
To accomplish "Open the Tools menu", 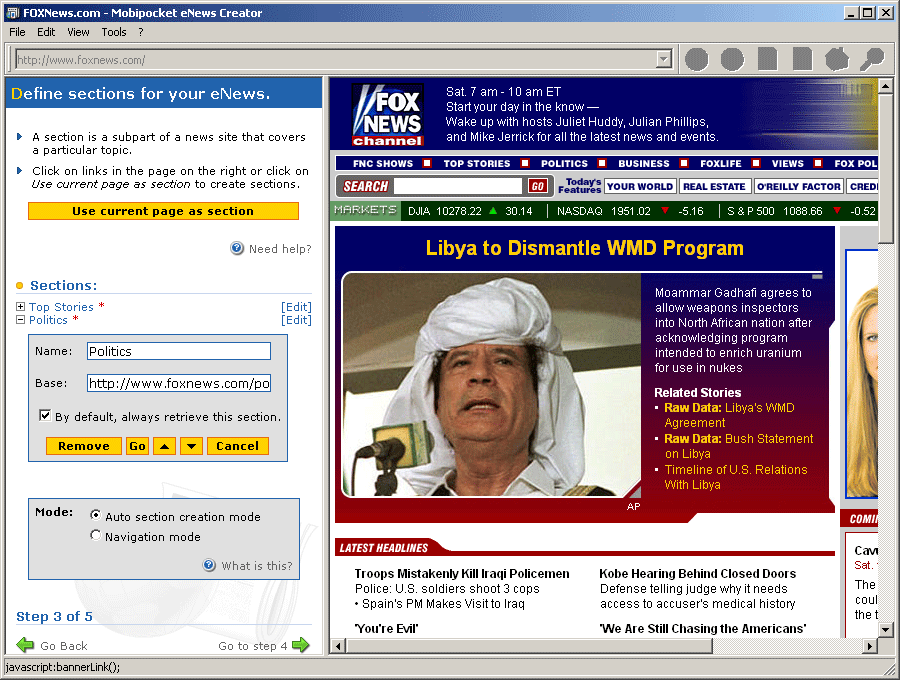I will (x=114, y=32).
